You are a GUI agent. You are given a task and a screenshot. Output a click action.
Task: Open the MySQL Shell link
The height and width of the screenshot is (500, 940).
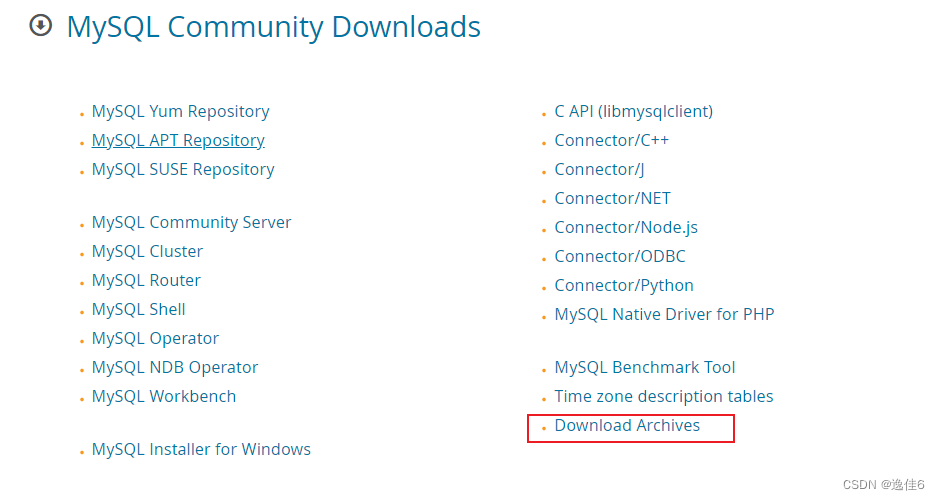pos(138,309)
